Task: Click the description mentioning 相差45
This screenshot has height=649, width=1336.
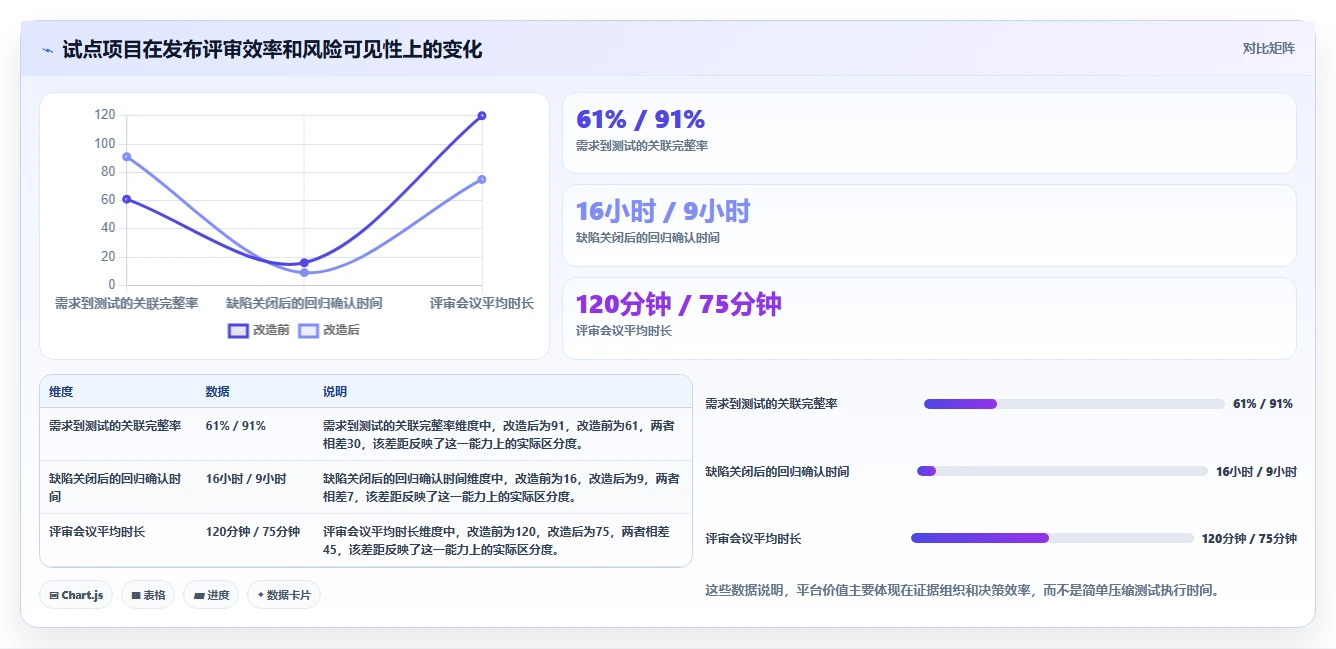Action: pos(497,541)
